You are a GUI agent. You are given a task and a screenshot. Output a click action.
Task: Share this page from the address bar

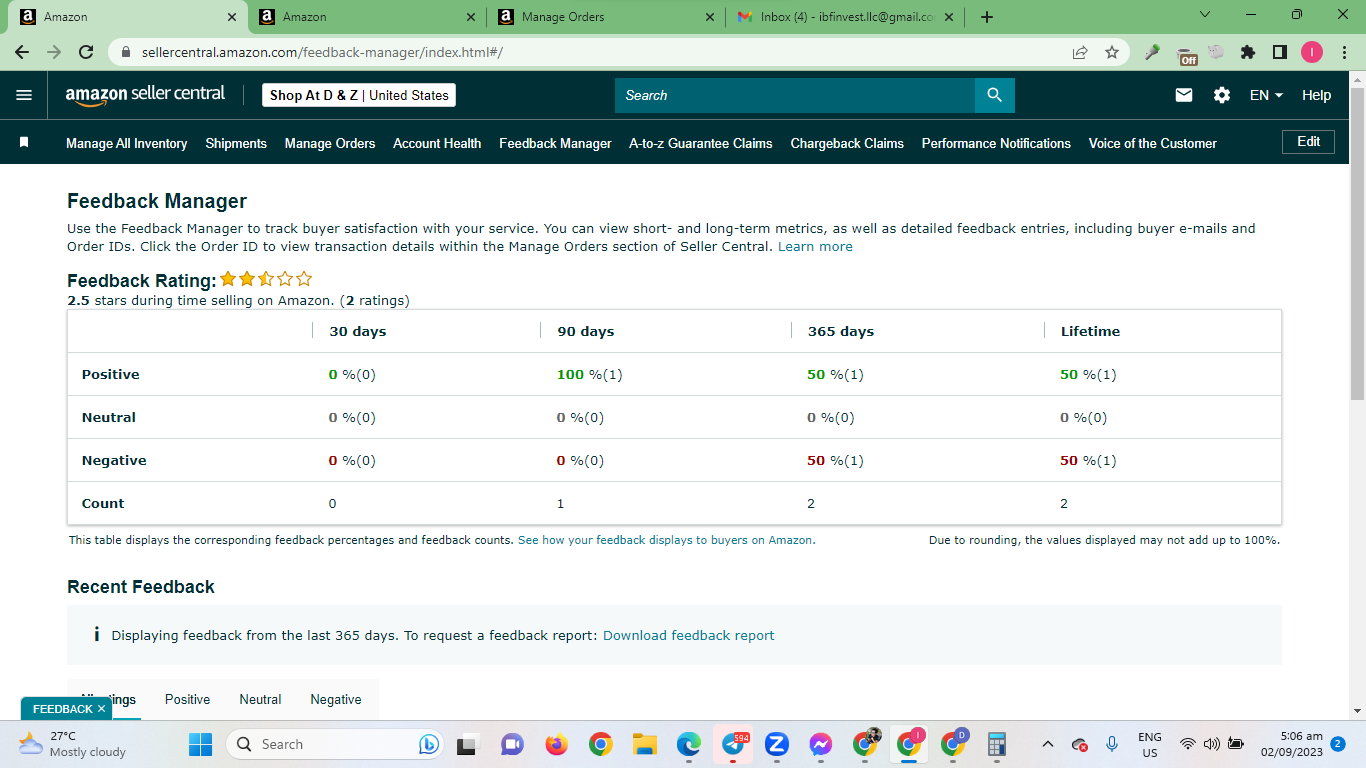[1080, 52]
